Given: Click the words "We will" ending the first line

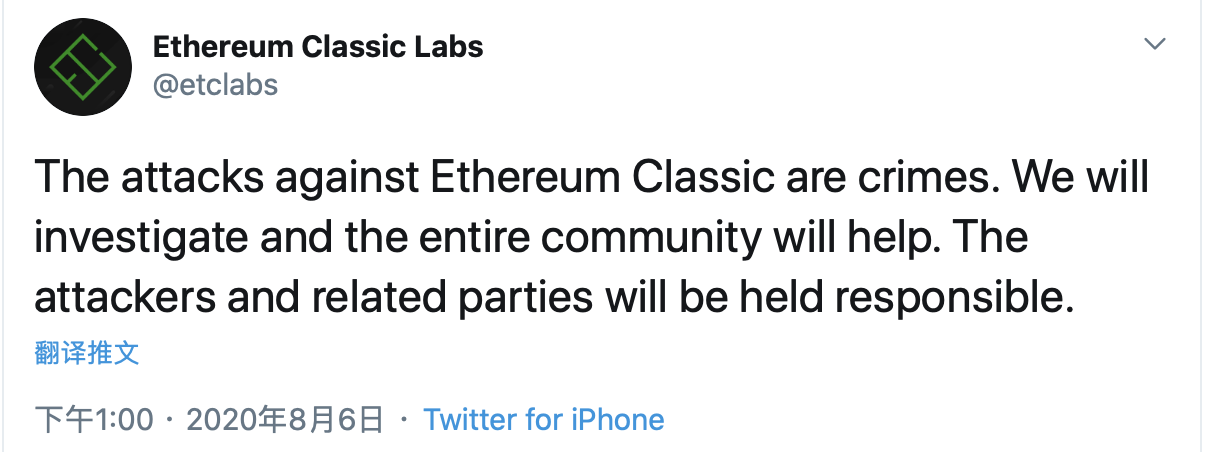Looking at the screenshot, I should pyautogui.click(x=1082, y=178).
